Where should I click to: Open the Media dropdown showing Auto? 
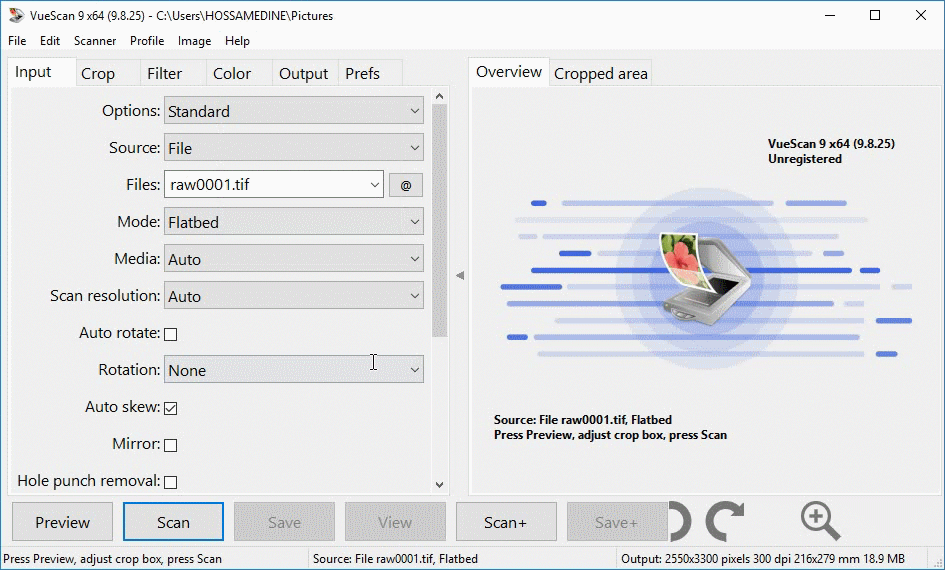(x=294, y=259)
